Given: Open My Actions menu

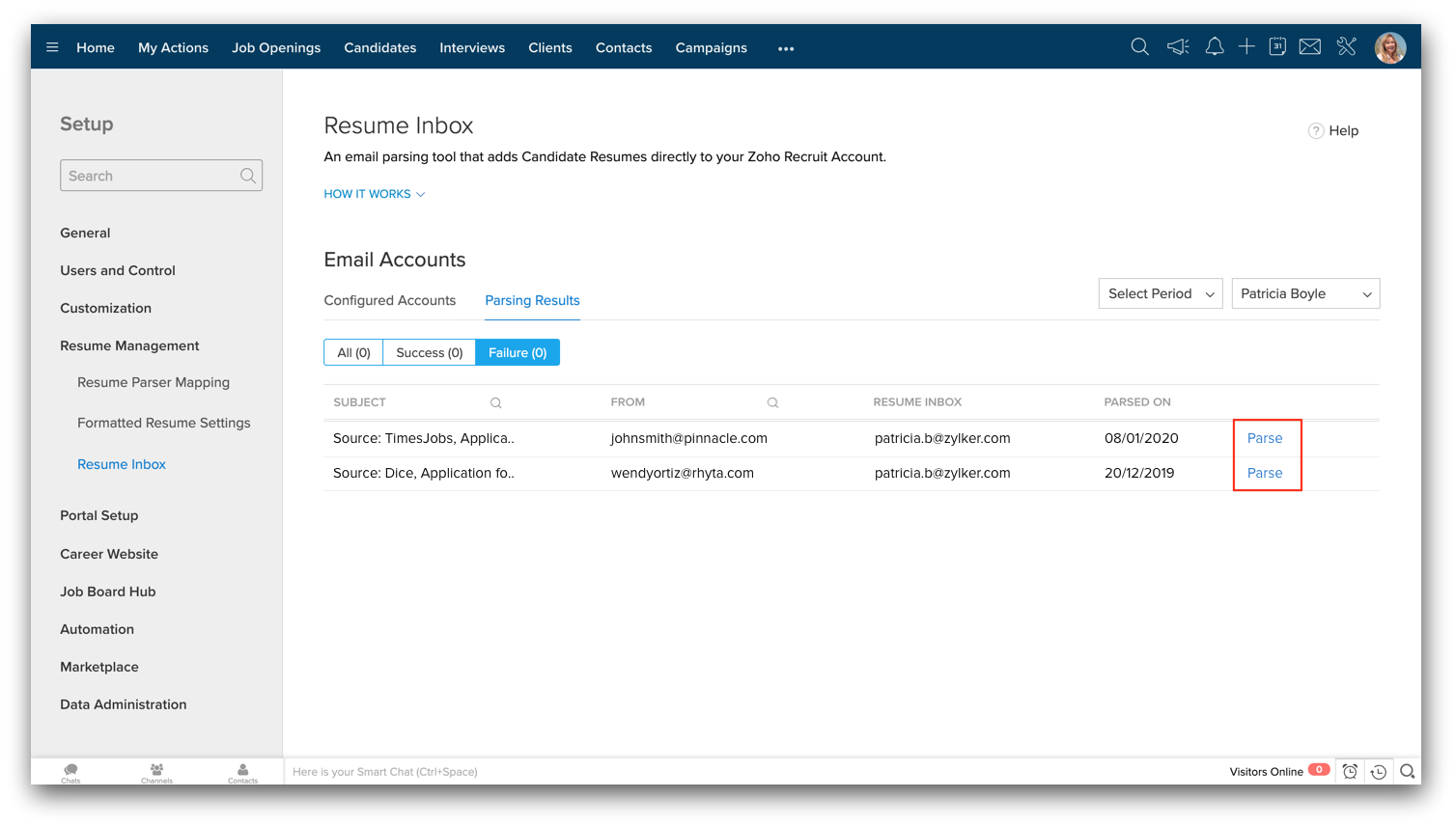Looking at the screenshot, I should coord(173,47).
